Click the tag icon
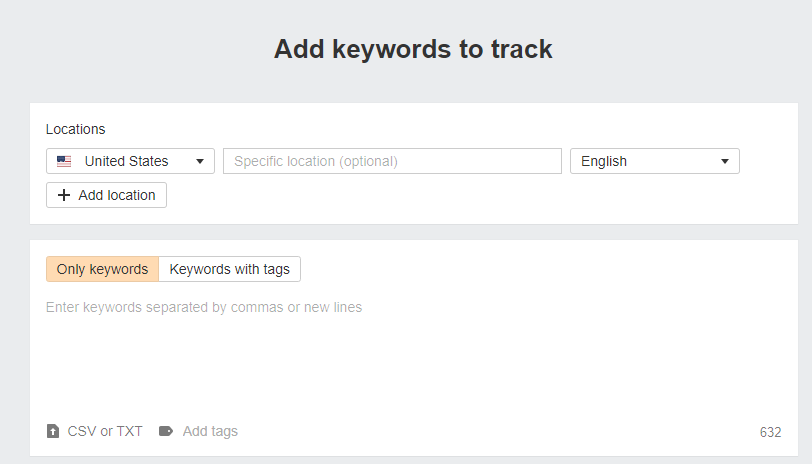 point(166,431)
